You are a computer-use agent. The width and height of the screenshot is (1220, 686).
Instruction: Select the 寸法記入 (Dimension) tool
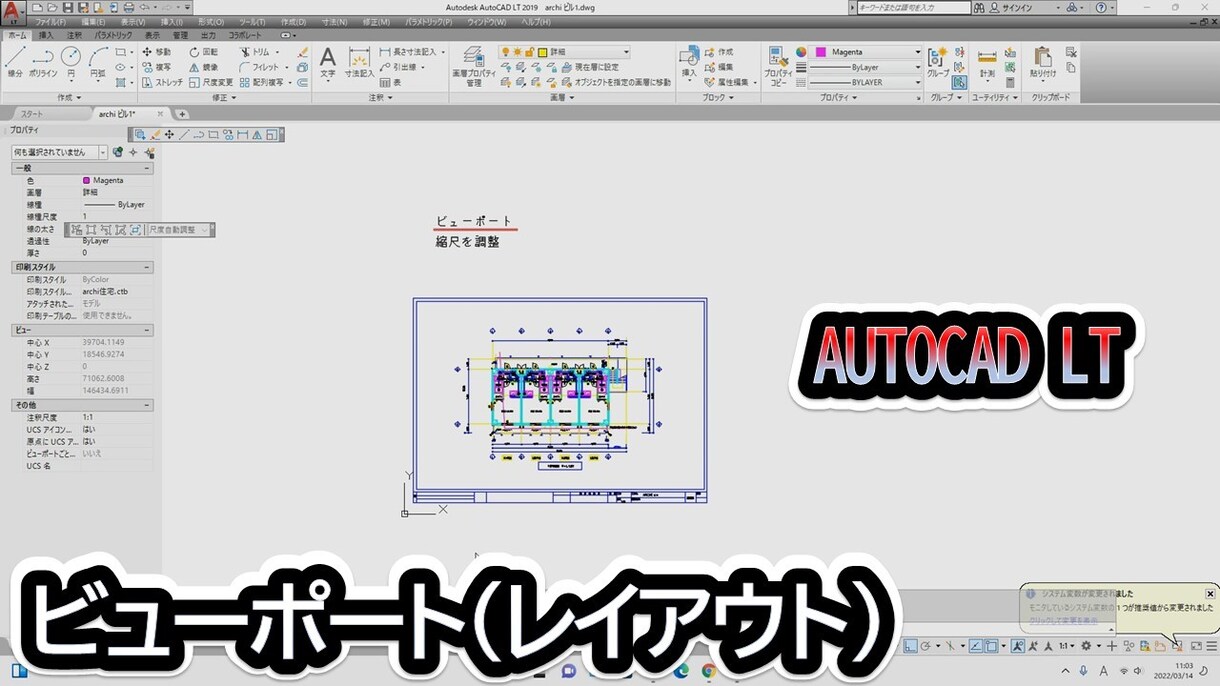pyautogui.click(x=359, y=62)
